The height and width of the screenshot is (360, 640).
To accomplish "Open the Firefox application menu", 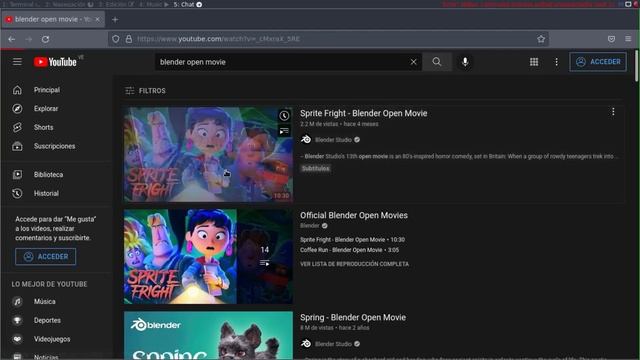I will (x=628, y=39).
